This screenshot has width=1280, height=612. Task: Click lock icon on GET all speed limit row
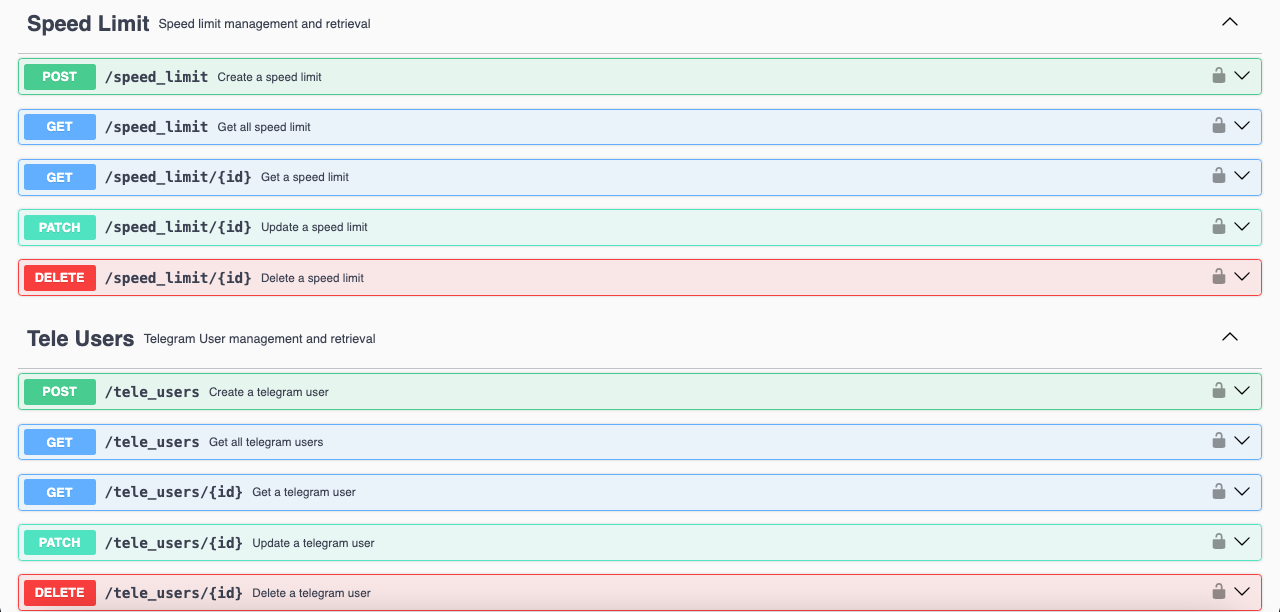tap(1218, 126)
